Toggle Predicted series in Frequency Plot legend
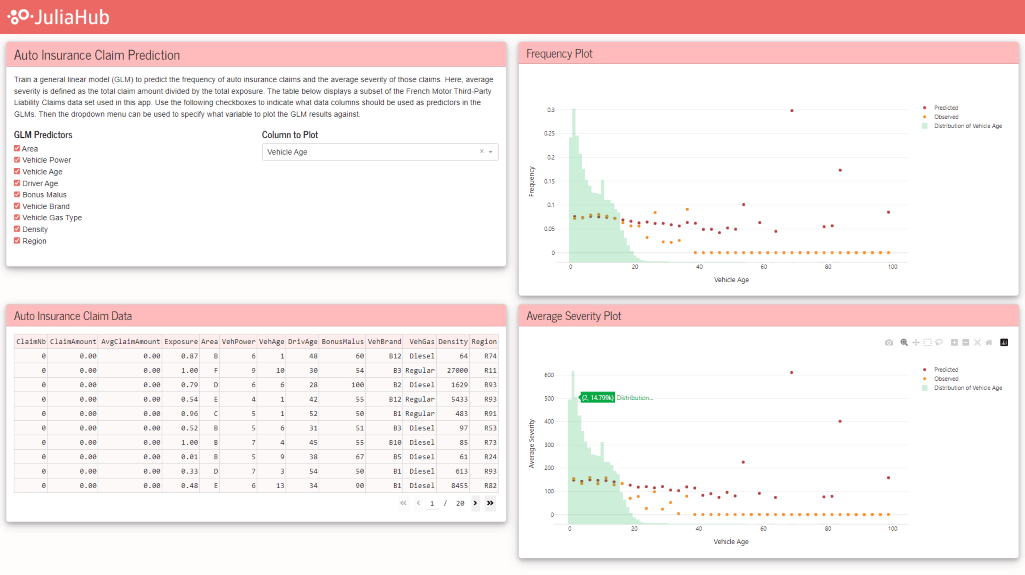The height and width of the screenshot is (575, 1025). [945, 107]
